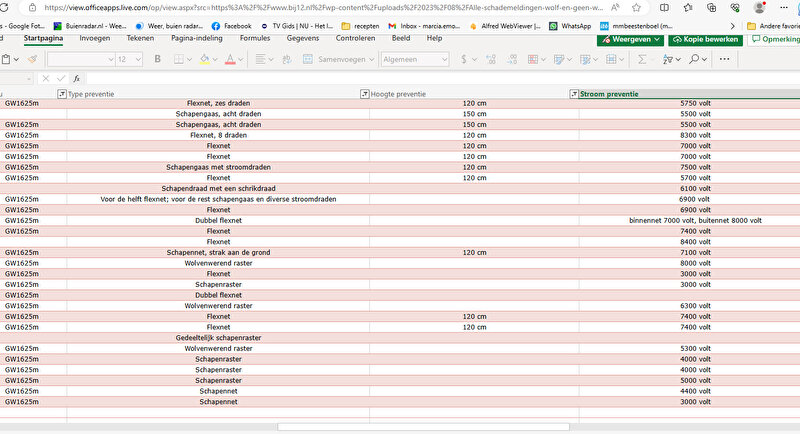Open the Tekenen ribbon tab

(x=140, y=38)
